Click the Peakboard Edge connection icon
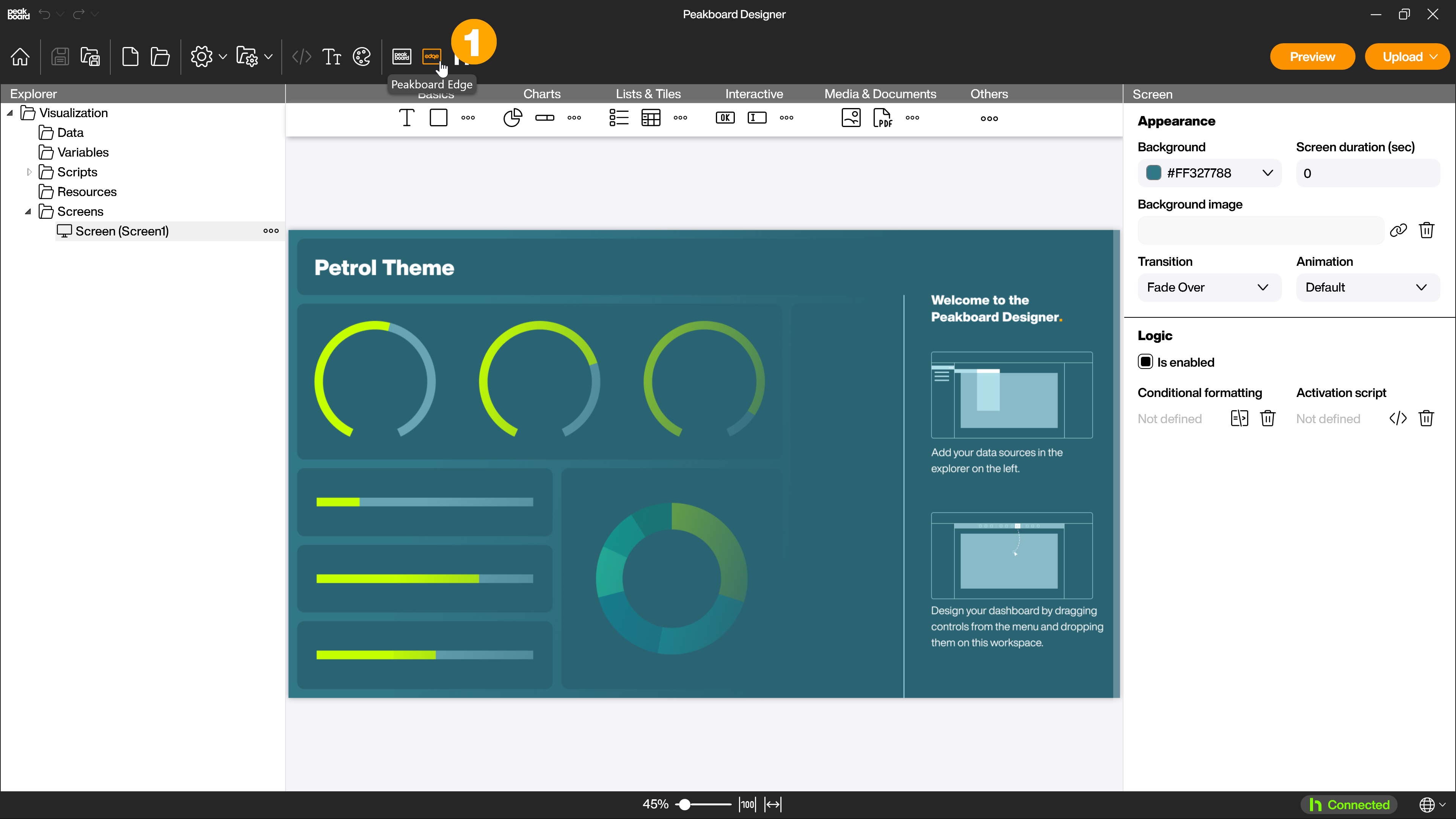This screenshot has height=819, width=1456. [x=432, y=56]
